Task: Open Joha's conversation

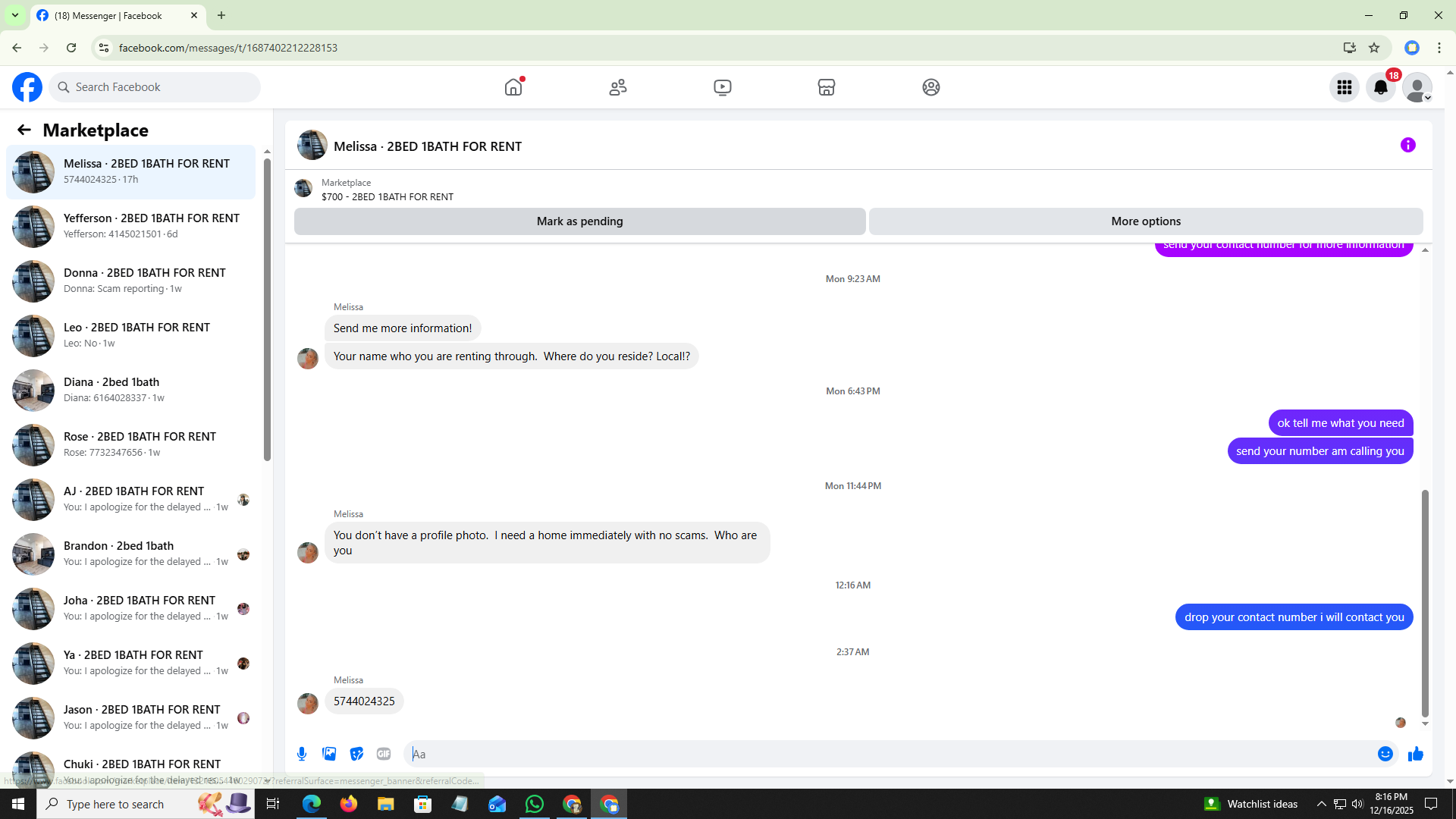Action: pos(130,609)
